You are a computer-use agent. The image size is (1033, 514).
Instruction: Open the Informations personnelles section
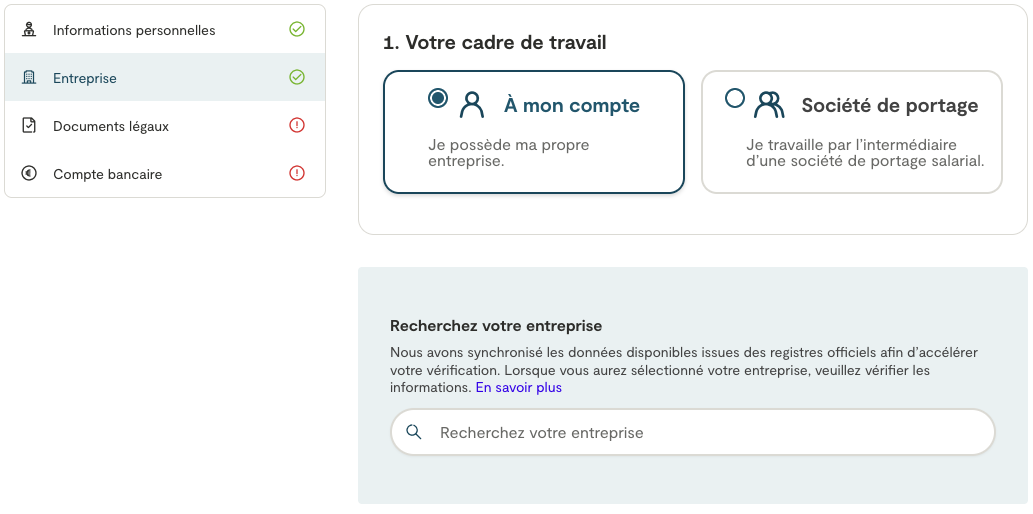pyautogui.click(x=134, y=30)
